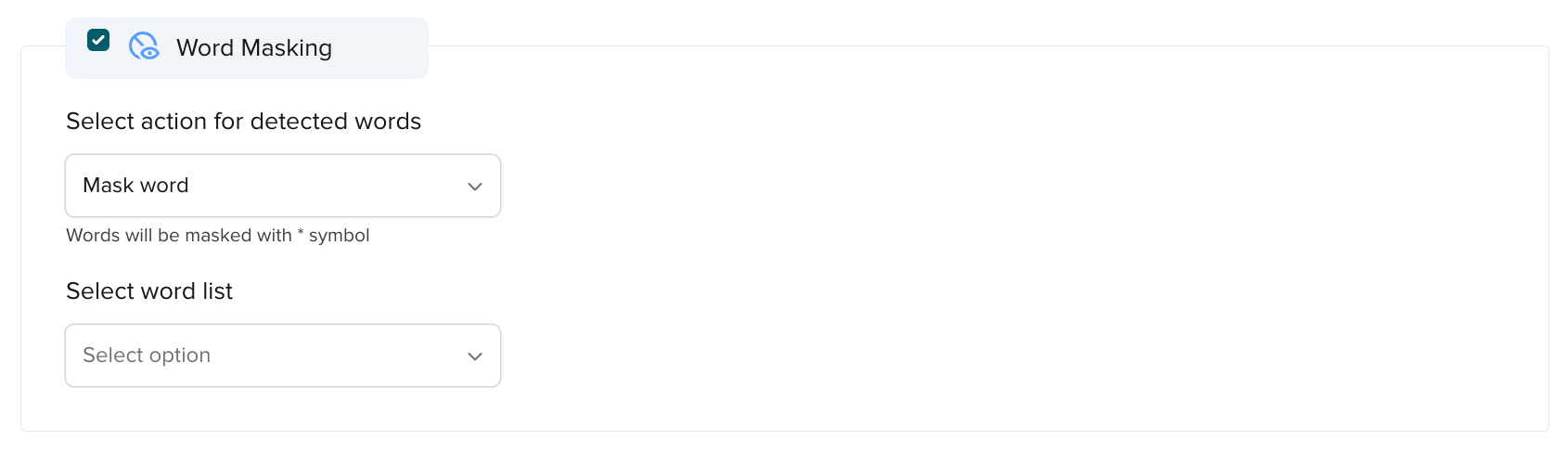Click the Word Masking title text

pyautogui.click(x=254, y=47)
